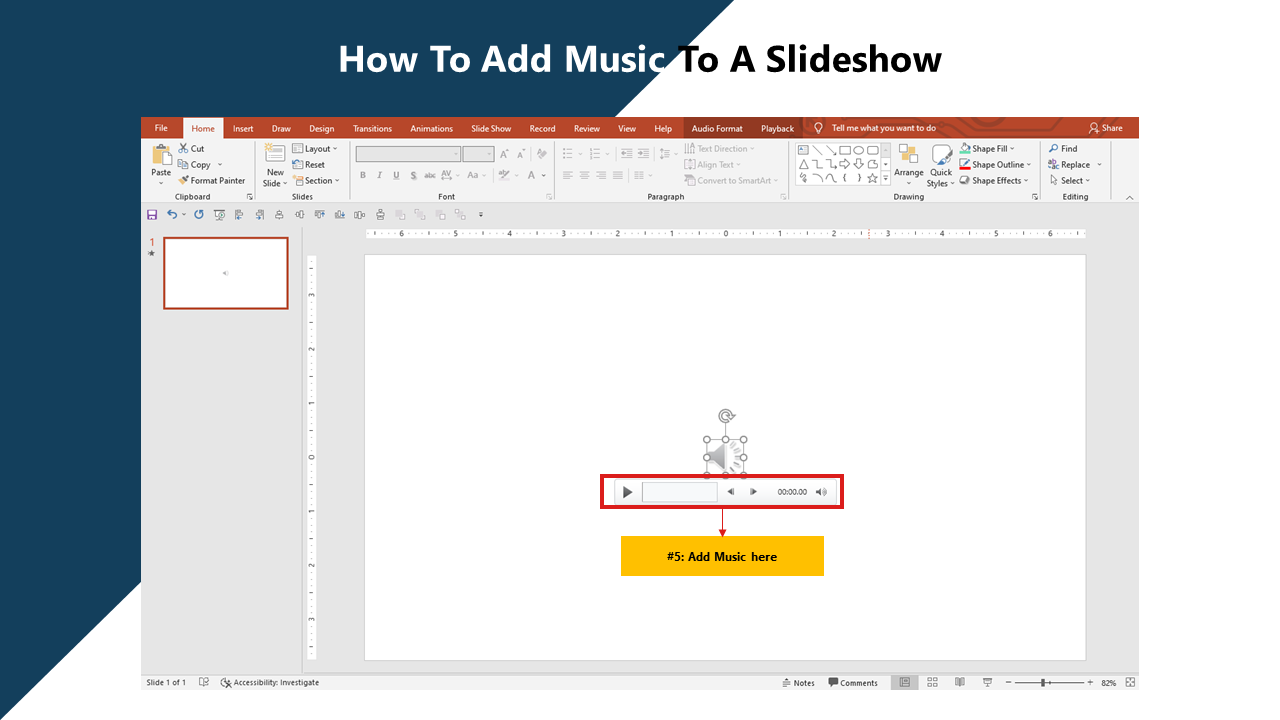Select the star shape in shapes gallery
Viewport: 1280px width, 720px height.
tap(872, 178)
